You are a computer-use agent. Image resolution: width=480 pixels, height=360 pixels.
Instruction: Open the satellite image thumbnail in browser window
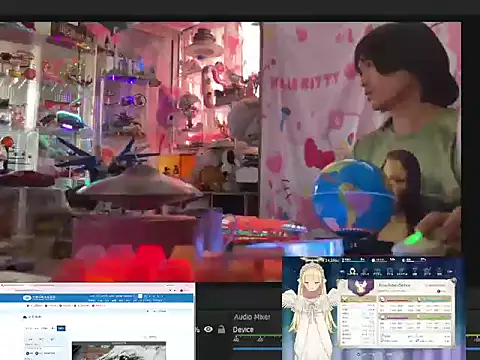coord(119,351)
